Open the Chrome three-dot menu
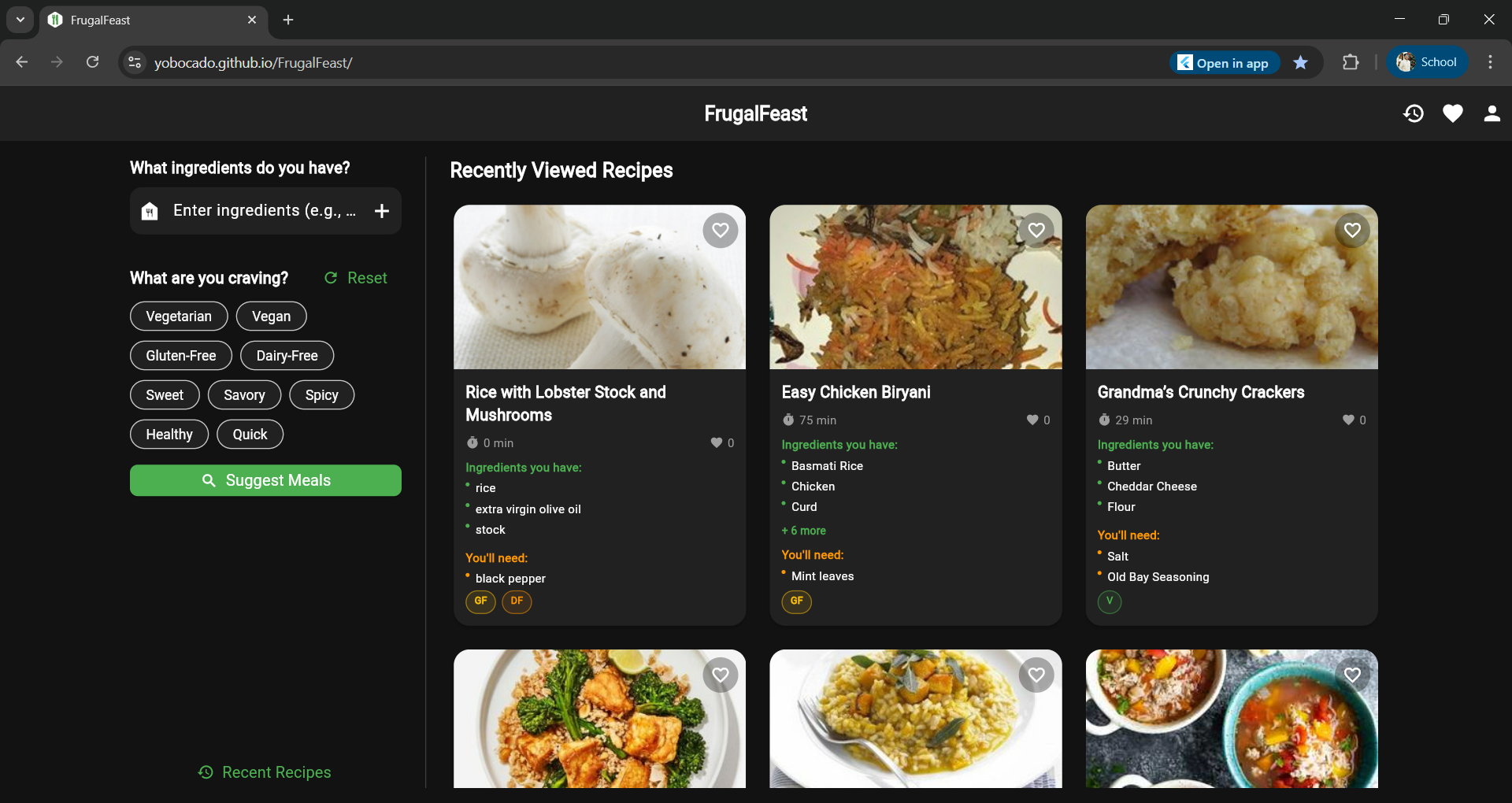1512x803 pixels. click(1491, 62)
